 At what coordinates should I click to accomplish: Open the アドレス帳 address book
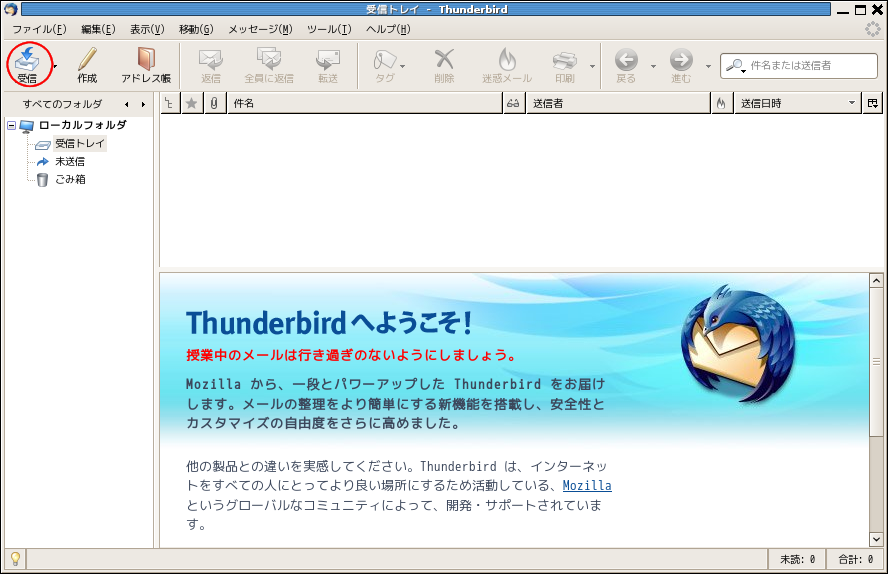[x=146, y=65]
